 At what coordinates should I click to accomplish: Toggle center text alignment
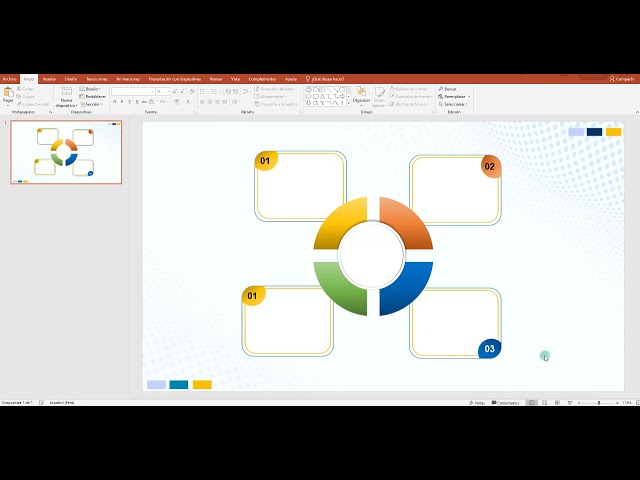210,102
